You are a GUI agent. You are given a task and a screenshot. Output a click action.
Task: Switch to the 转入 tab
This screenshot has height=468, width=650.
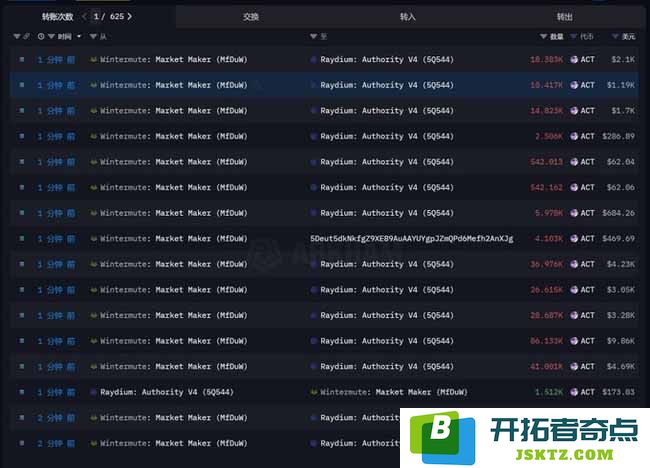click(407, 17)
